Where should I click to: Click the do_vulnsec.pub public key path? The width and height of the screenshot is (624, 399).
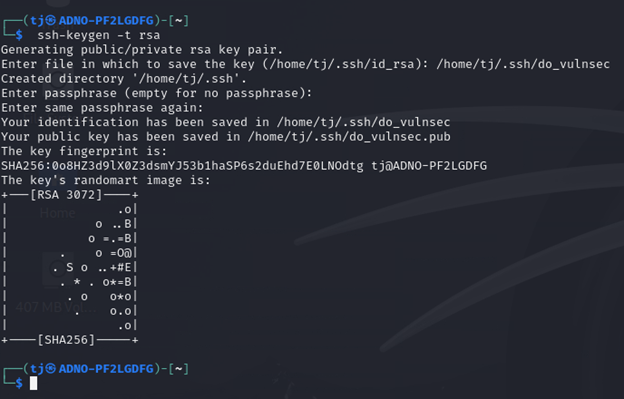[x=349, y=137]
